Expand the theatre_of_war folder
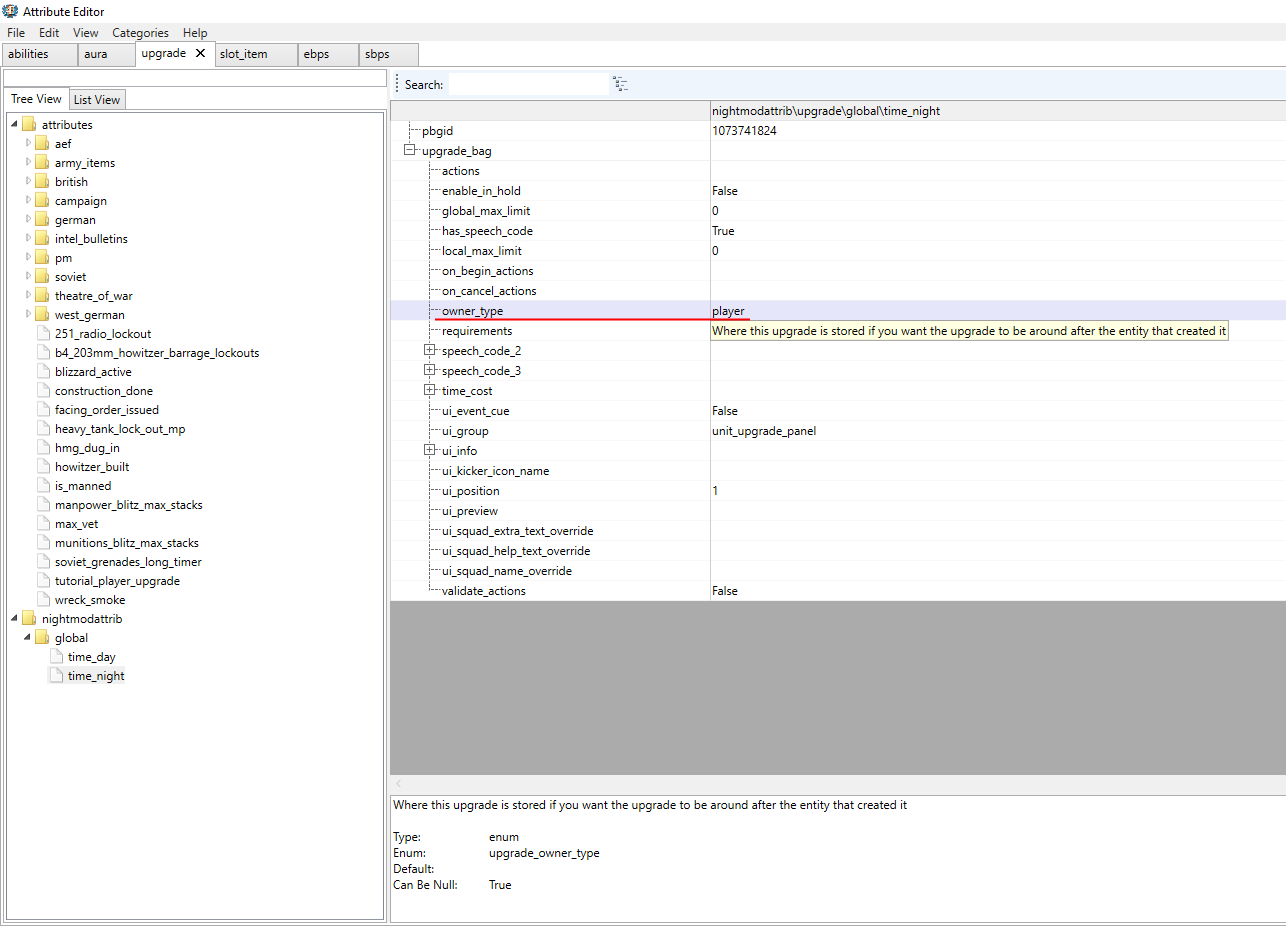Viewport: 1286px width, 926px height. pyautogui.click(x=28, y=295)
